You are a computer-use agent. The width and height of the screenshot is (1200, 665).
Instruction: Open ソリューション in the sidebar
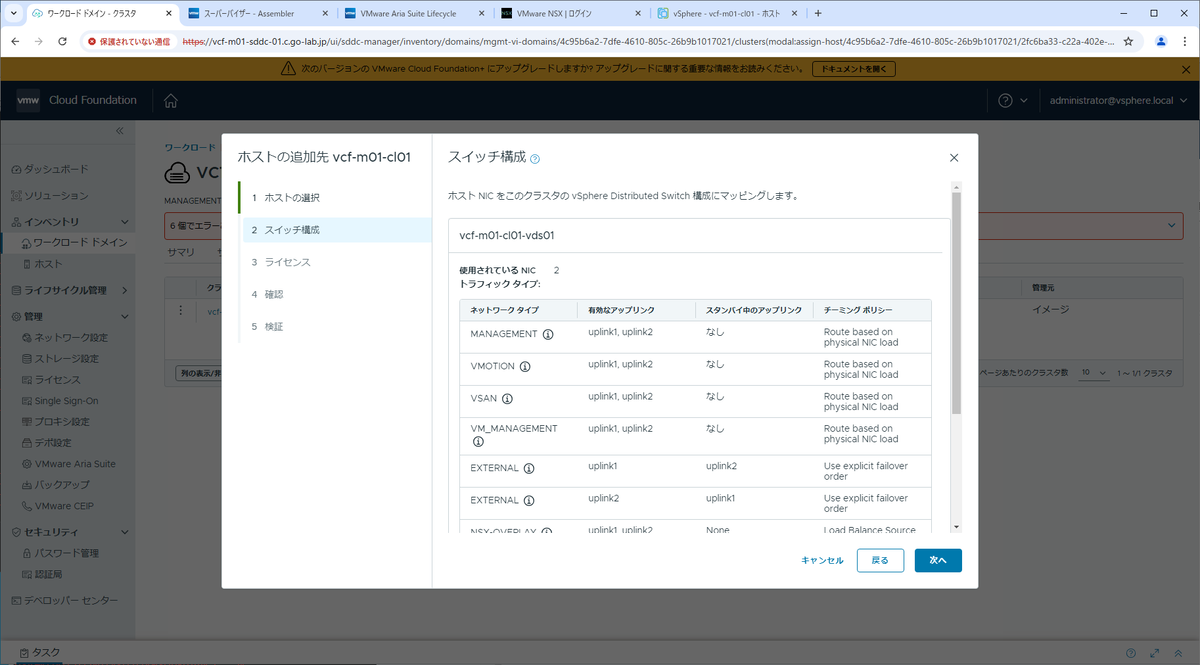coord(56,195)
